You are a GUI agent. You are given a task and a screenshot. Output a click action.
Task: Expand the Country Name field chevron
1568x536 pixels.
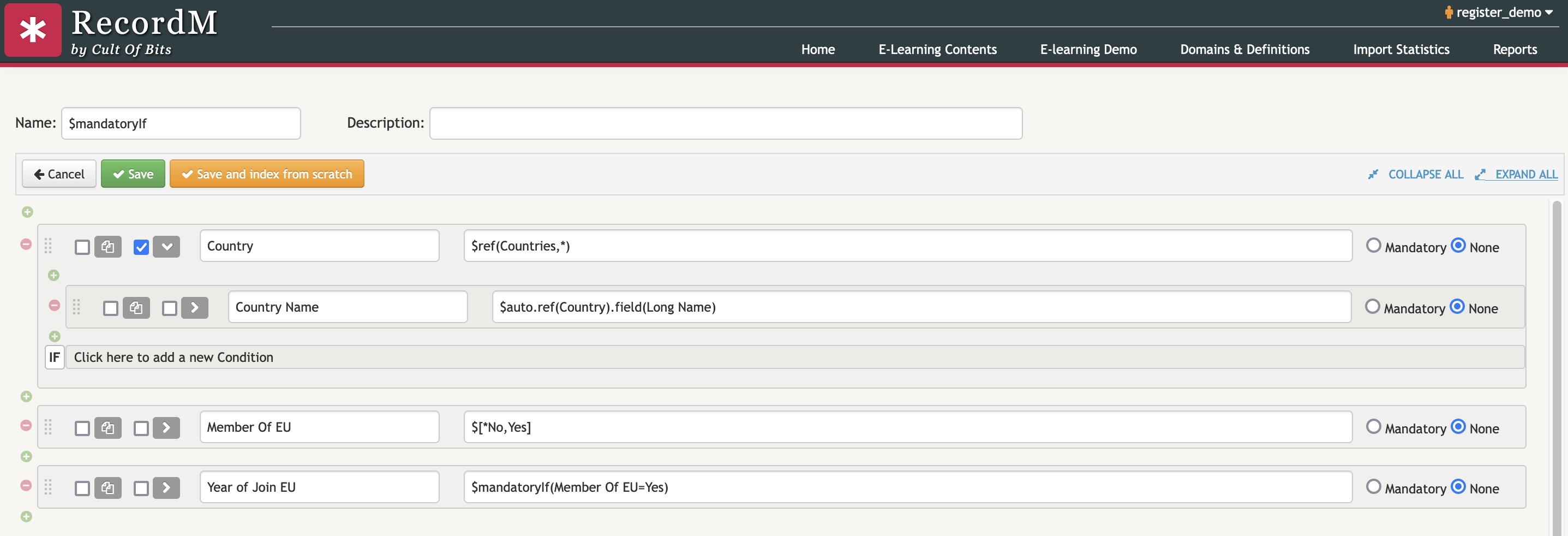[x=195, y=308]
